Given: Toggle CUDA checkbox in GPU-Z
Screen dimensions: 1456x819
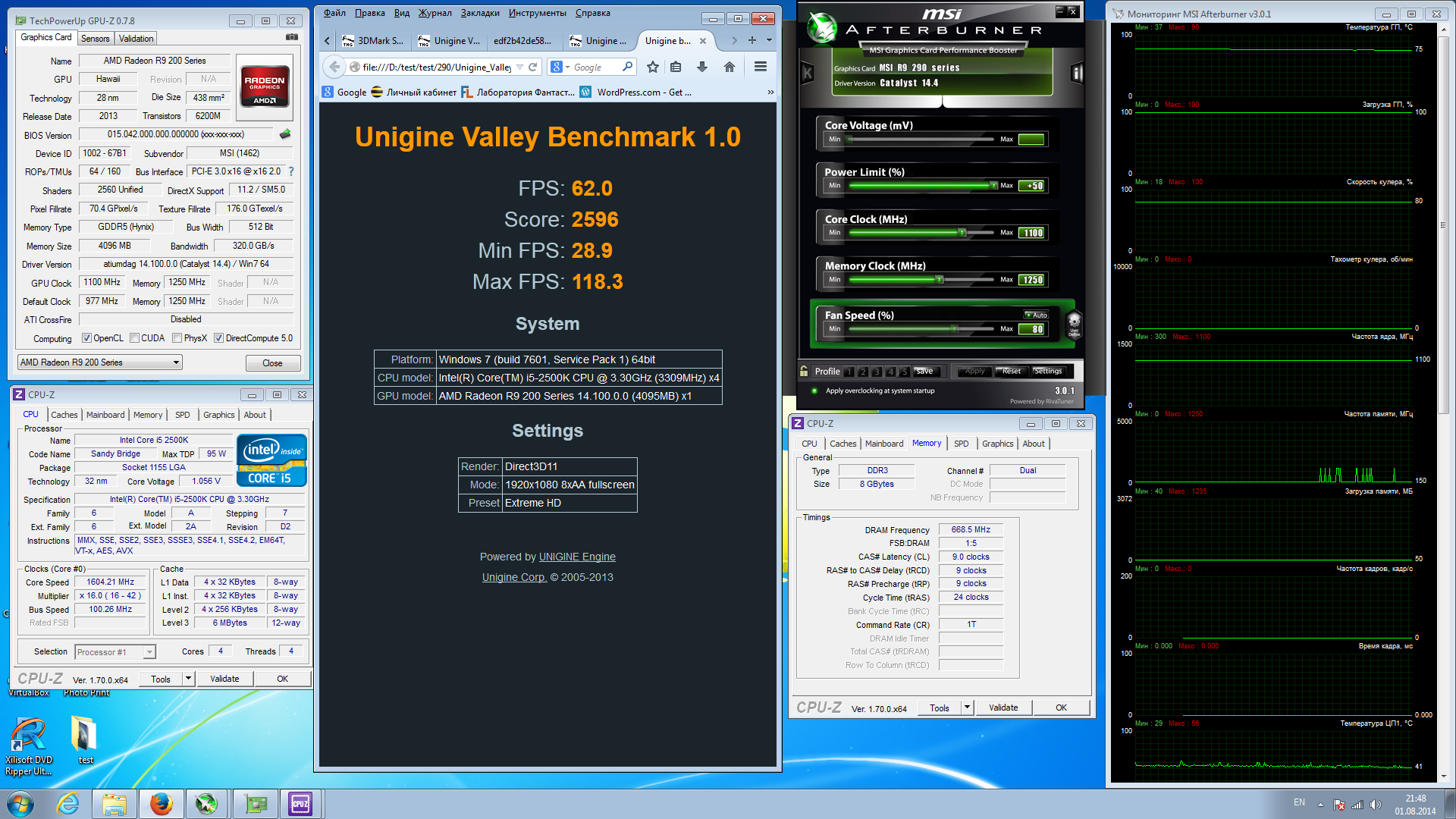Looking at the screenshot, I should 134,338.
